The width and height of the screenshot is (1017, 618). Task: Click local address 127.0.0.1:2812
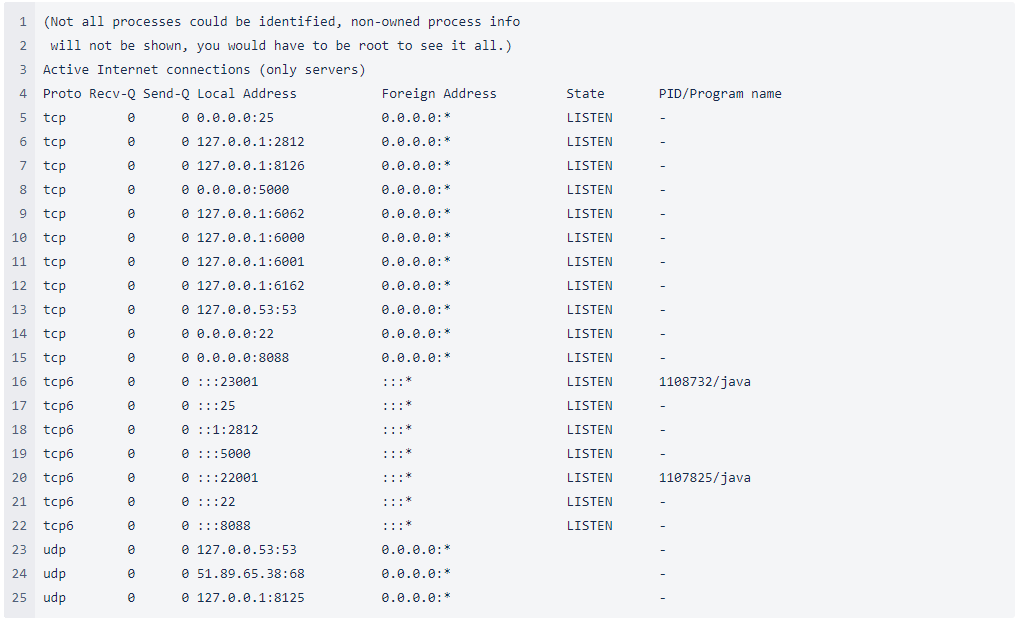point(250,142)
